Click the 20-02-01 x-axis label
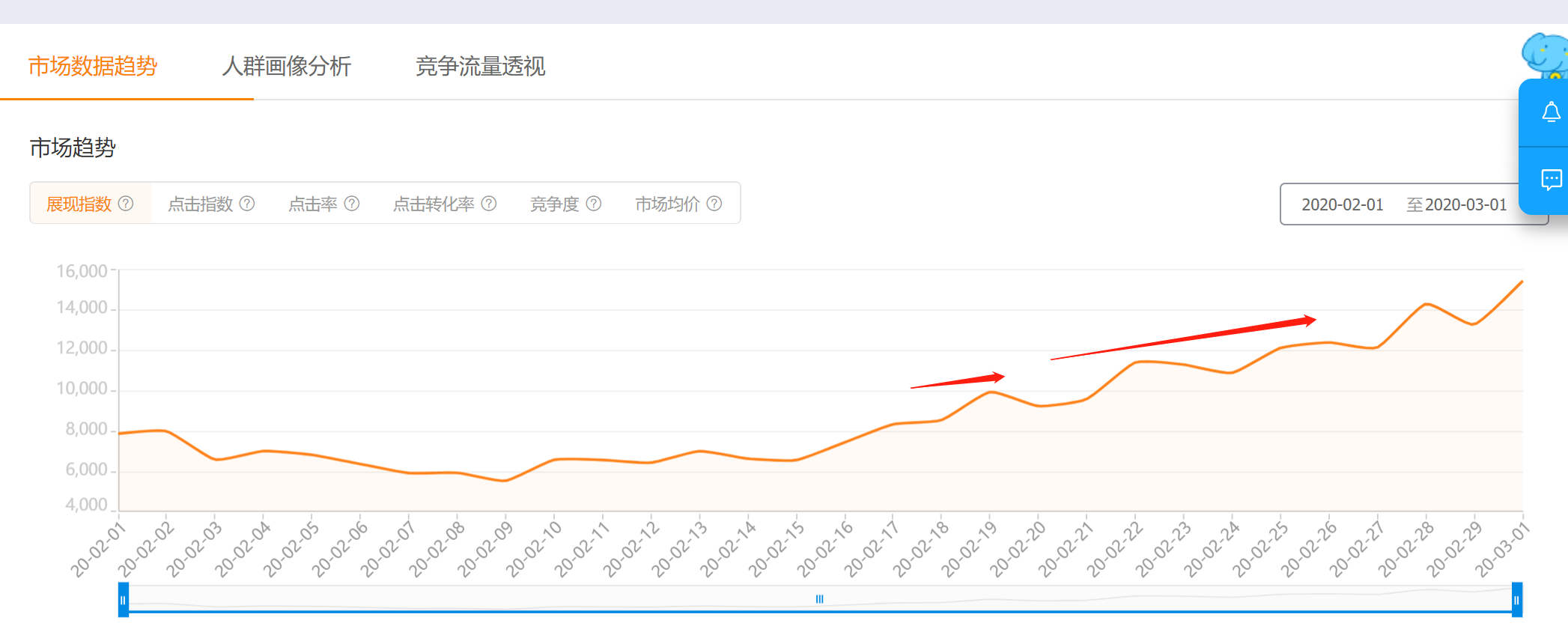Viewport: 1568px width, 644px height. (x=98, y=549)
